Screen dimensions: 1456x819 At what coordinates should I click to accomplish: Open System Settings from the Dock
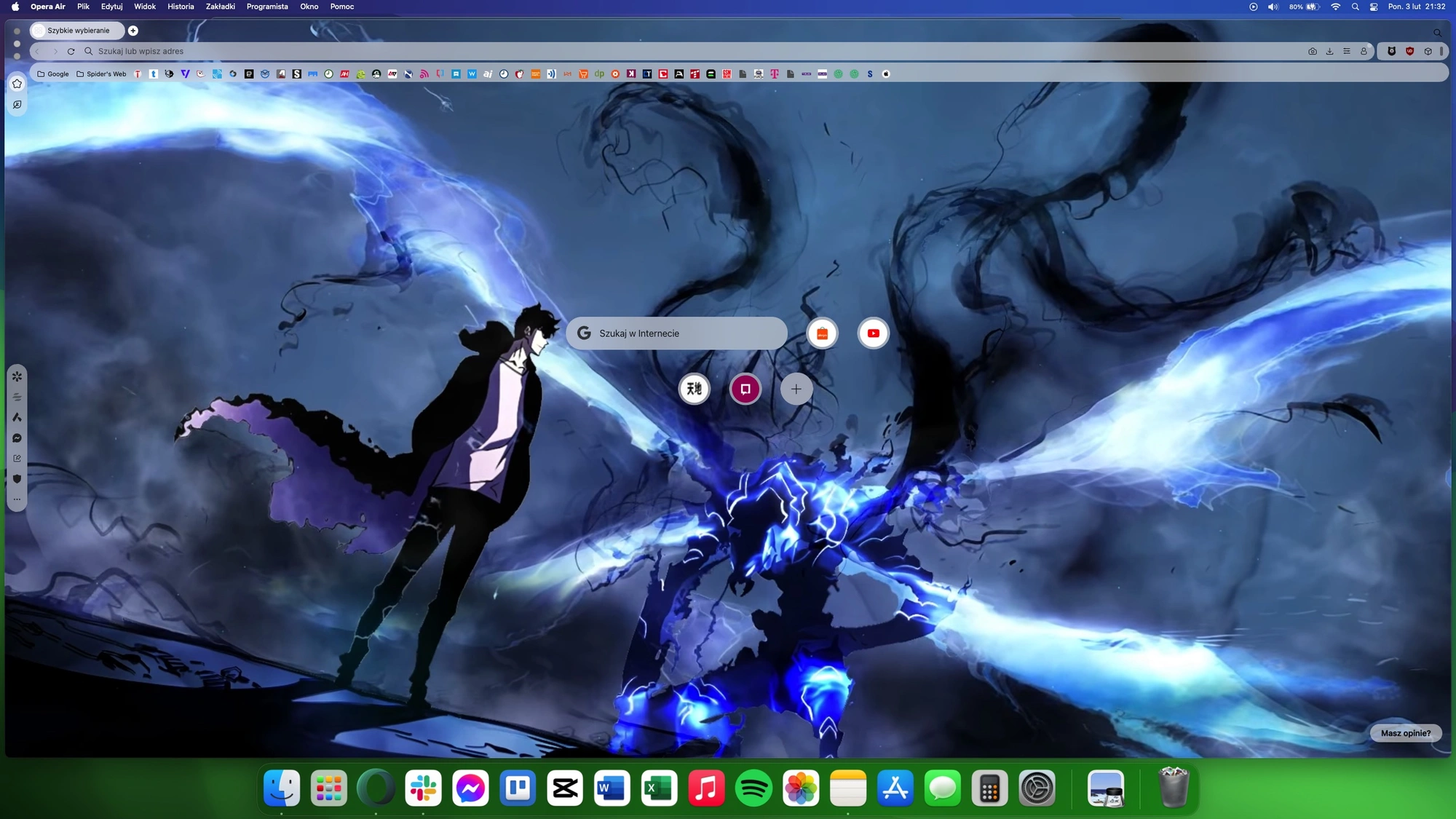(1037, 788)
